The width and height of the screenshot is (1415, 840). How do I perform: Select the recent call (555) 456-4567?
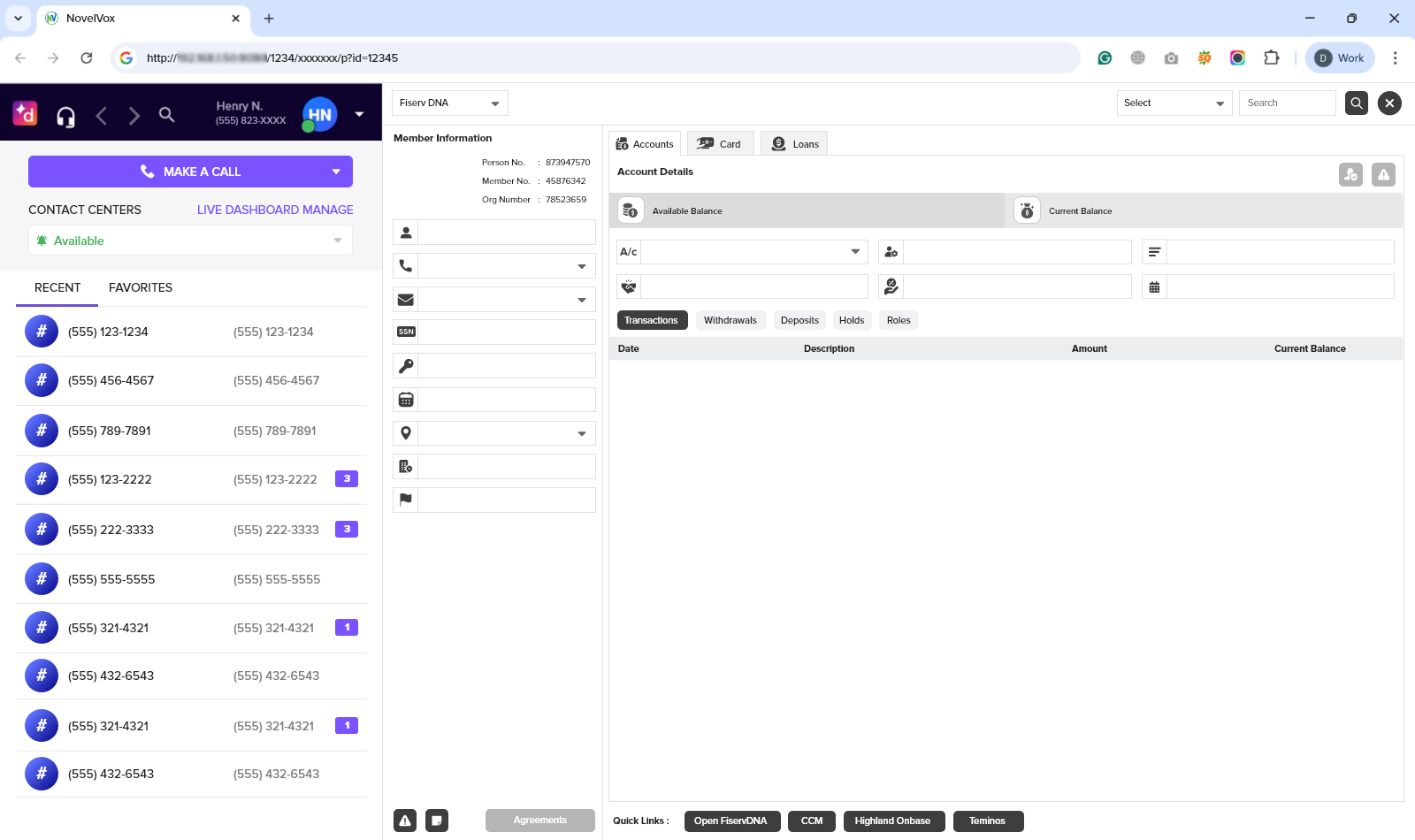coord(191,380)
